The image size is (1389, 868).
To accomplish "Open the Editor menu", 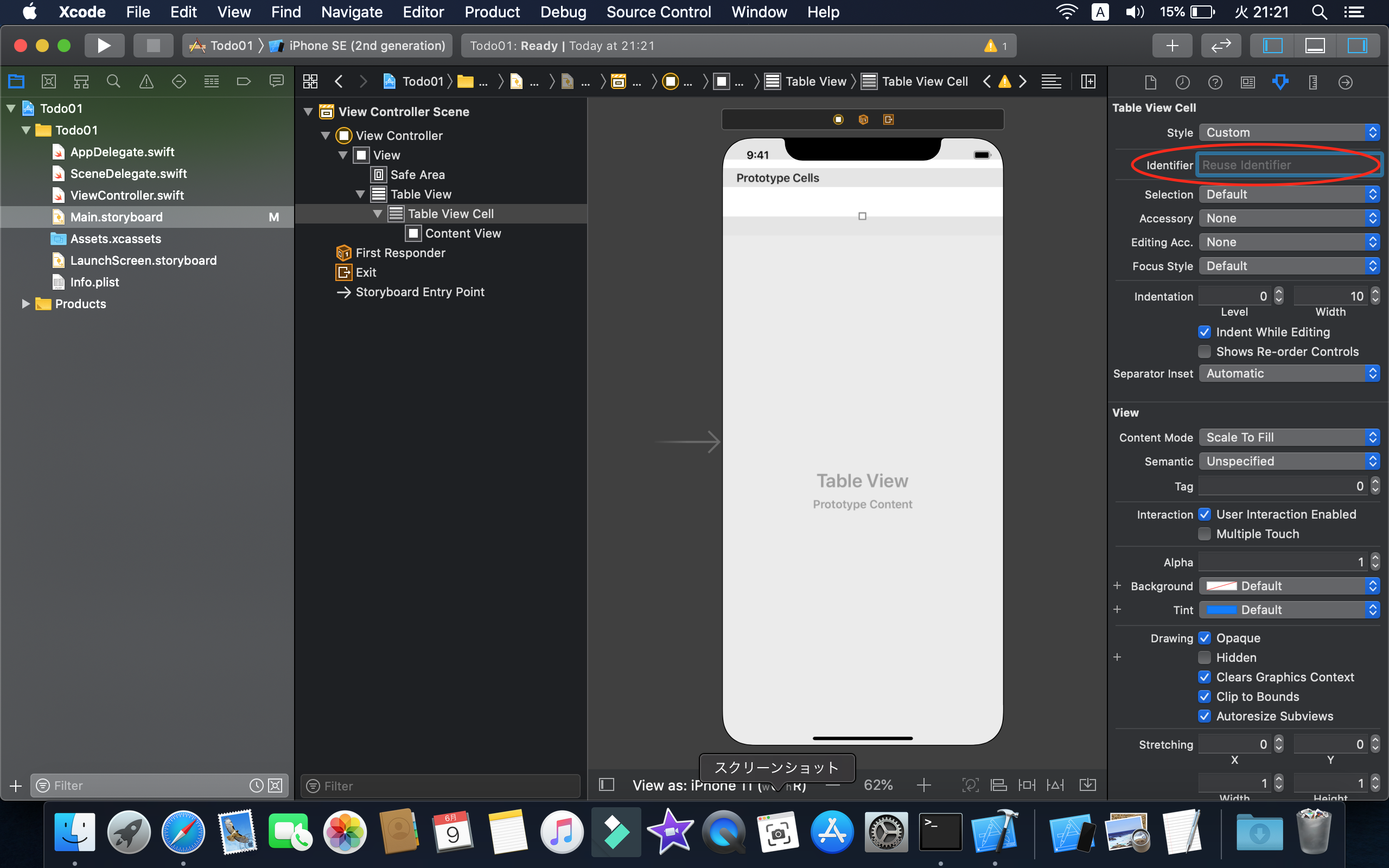I will [x=423, y=12].
